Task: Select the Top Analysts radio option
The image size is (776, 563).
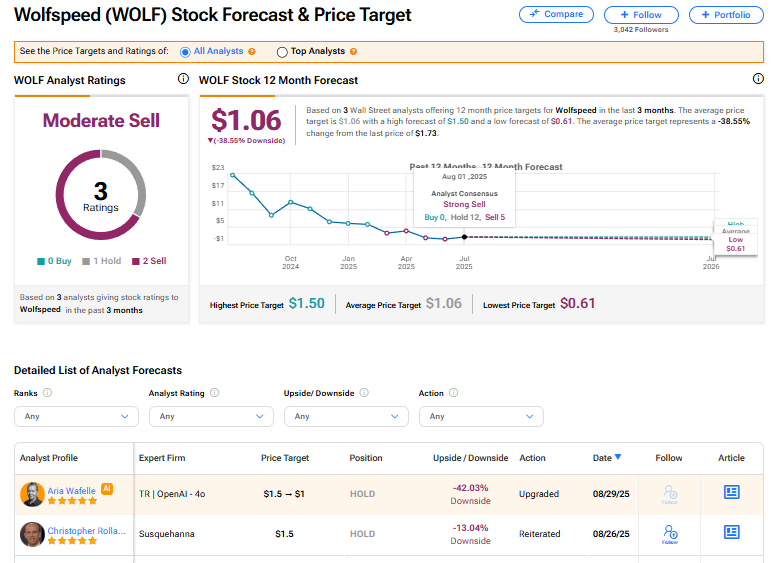Action: (282, 51)
